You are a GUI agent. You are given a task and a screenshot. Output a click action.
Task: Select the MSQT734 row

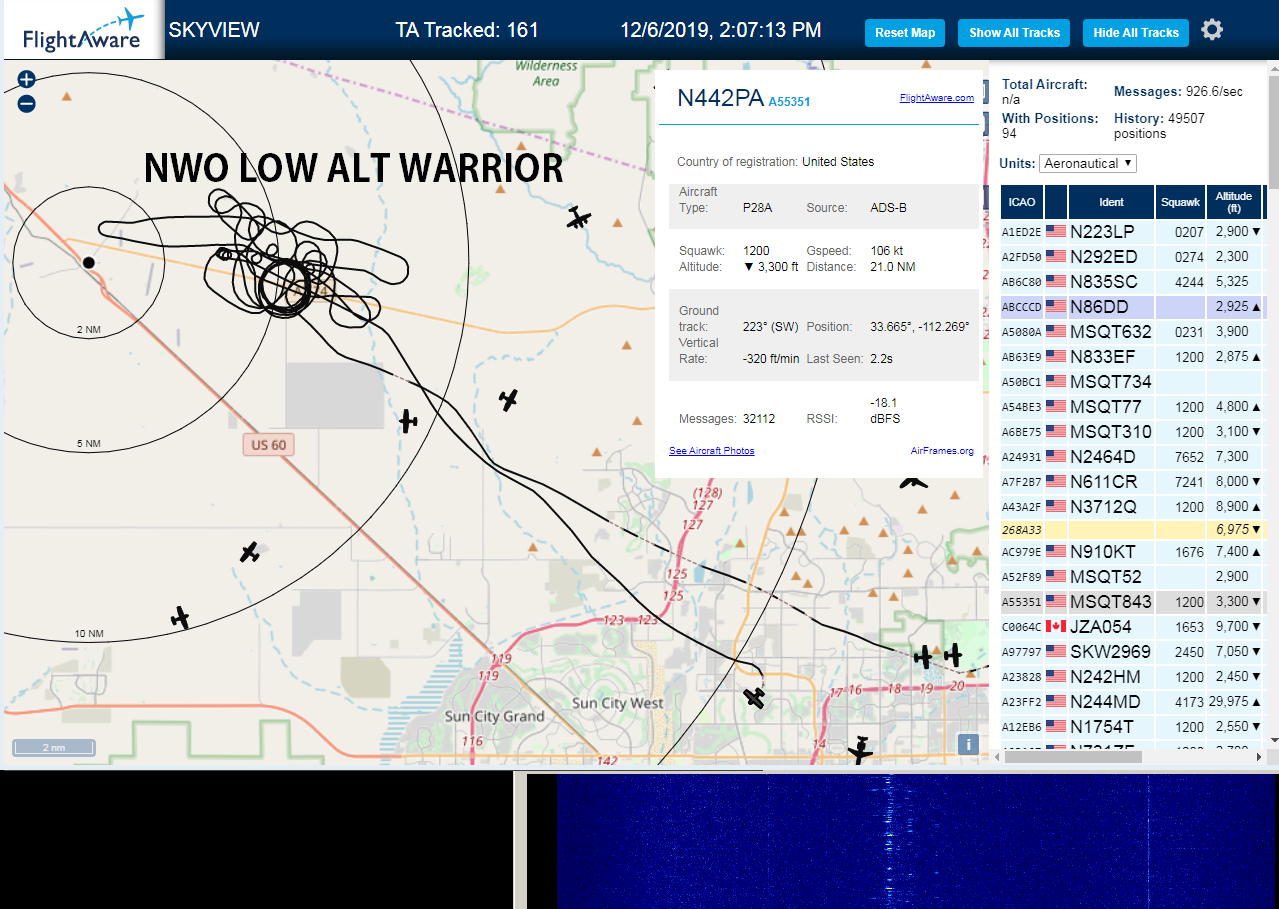(1134, 381)
